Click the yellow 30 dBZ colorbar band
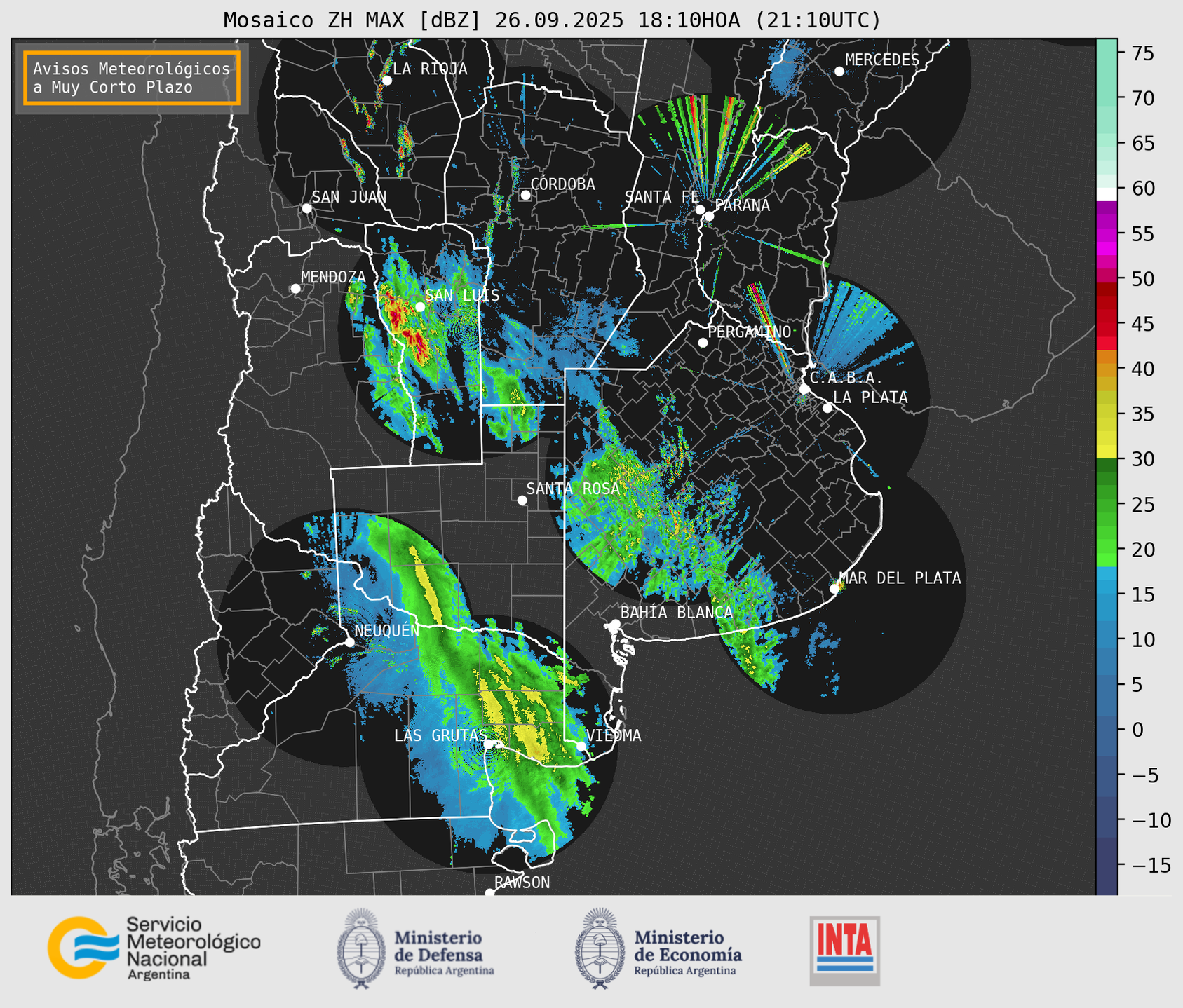This screenshot has width=1183, height=1008. click(x=1107, y=452)
